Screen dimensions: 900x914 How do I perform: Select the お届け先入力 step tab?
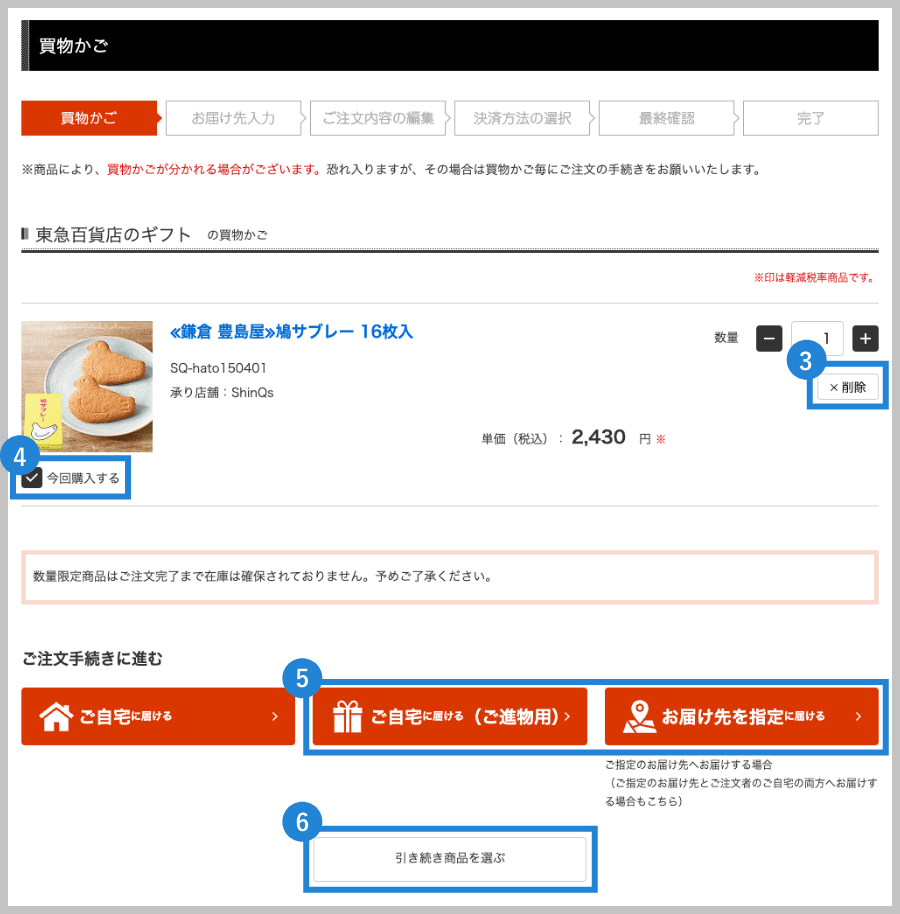point(233,118)
